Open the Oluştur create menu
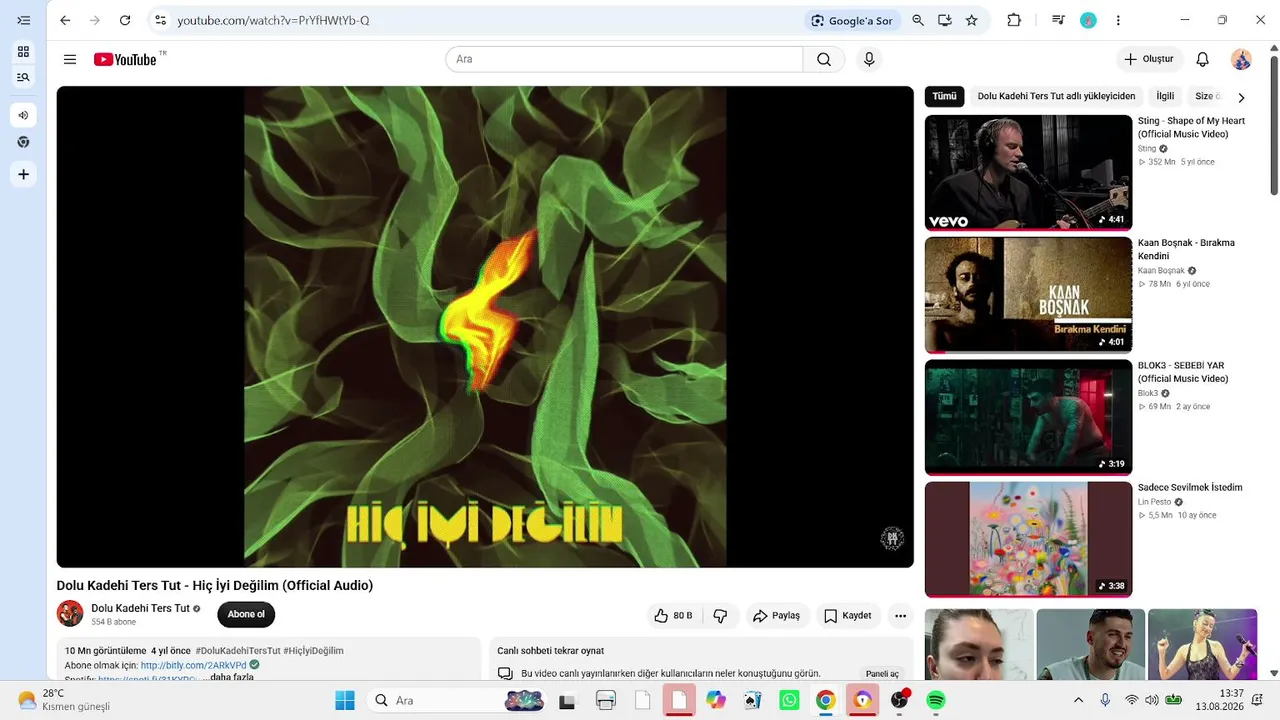 1149,59
